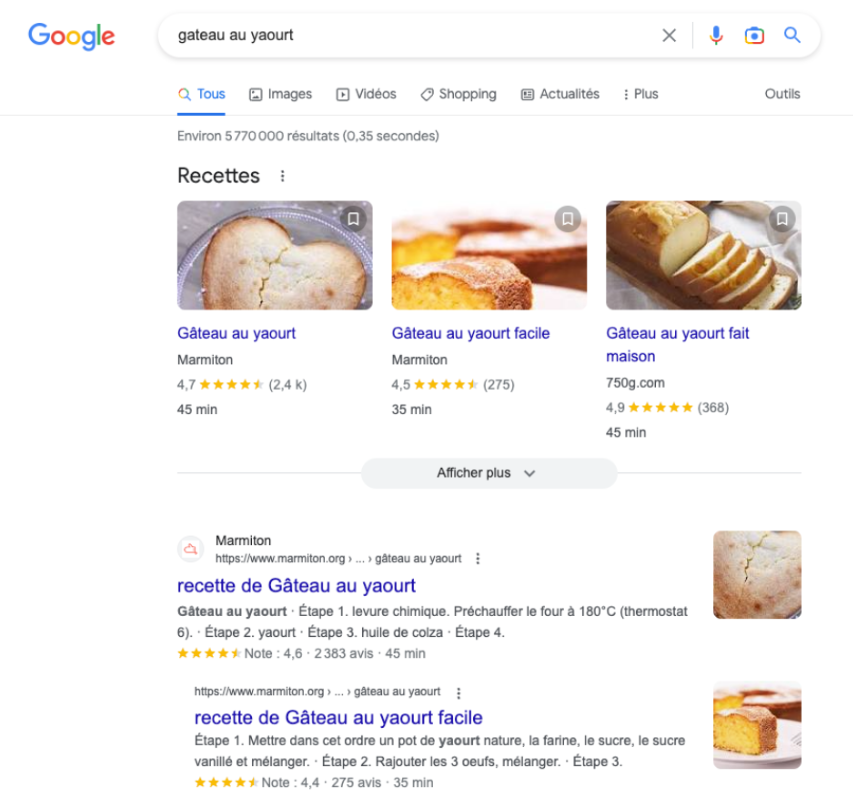
Task: Bookmark the Gâteau au yaourt facile recipe
Action: (x=567, y=218)
